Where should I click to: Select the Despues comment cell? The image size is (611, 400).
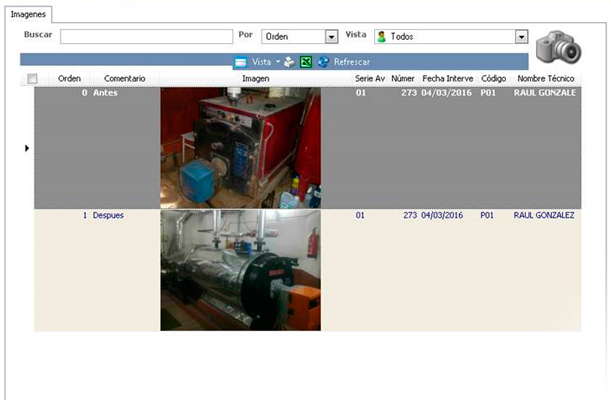pos(108,215)
